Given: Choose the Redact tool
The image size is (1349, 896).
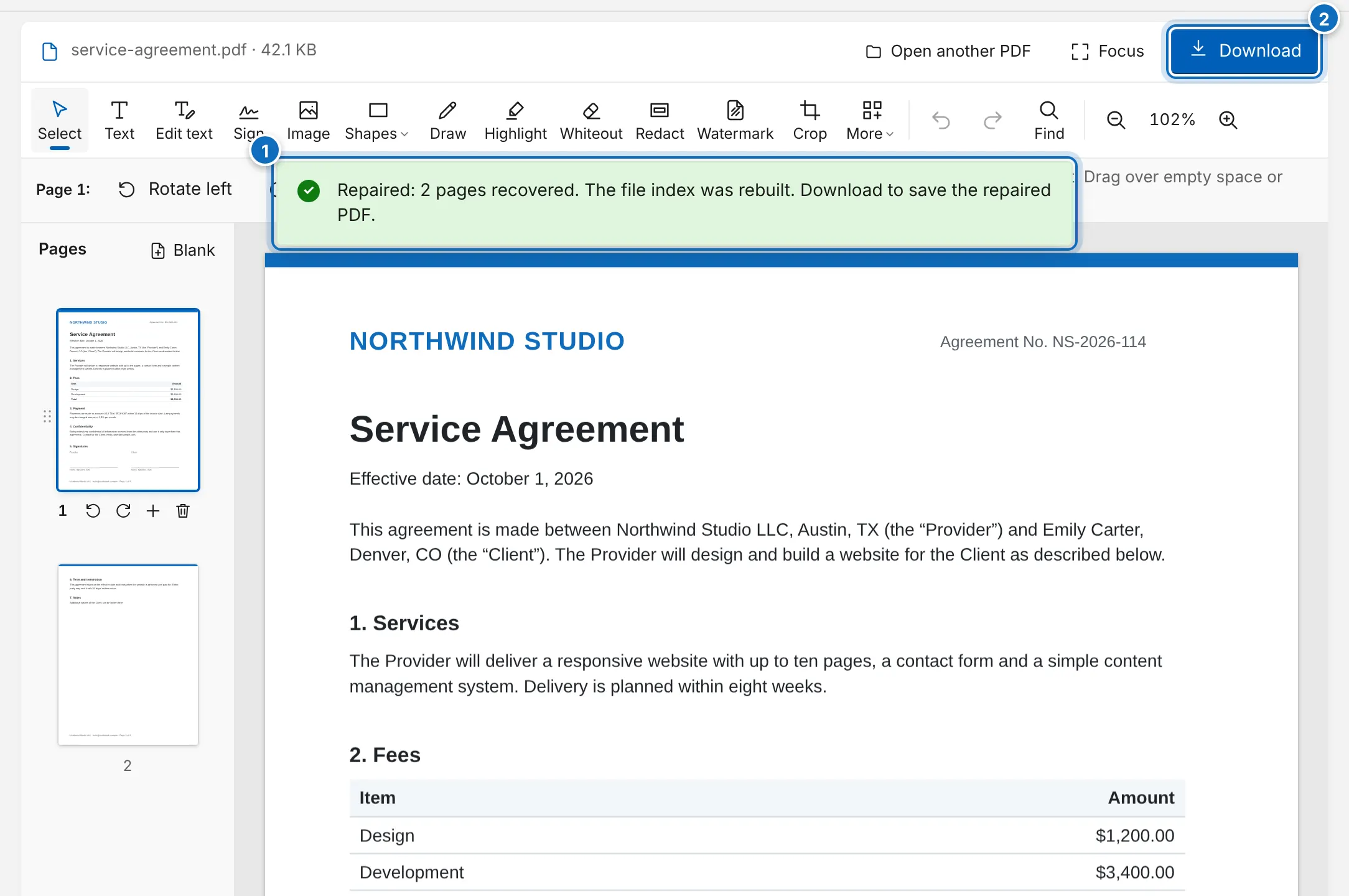Looking at the screenshot, I should (x=660, y=120).
